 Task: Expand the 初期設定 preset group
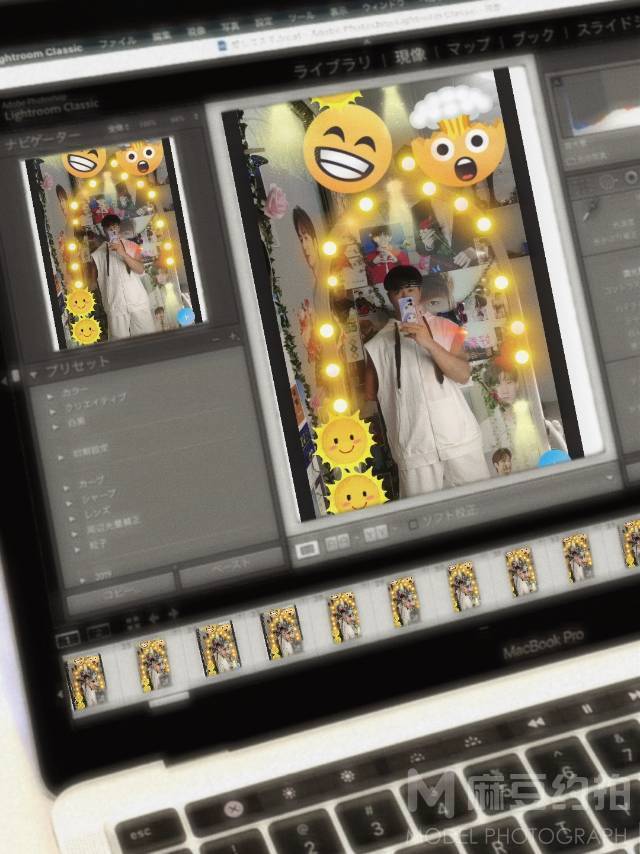(x=60, y=458)
